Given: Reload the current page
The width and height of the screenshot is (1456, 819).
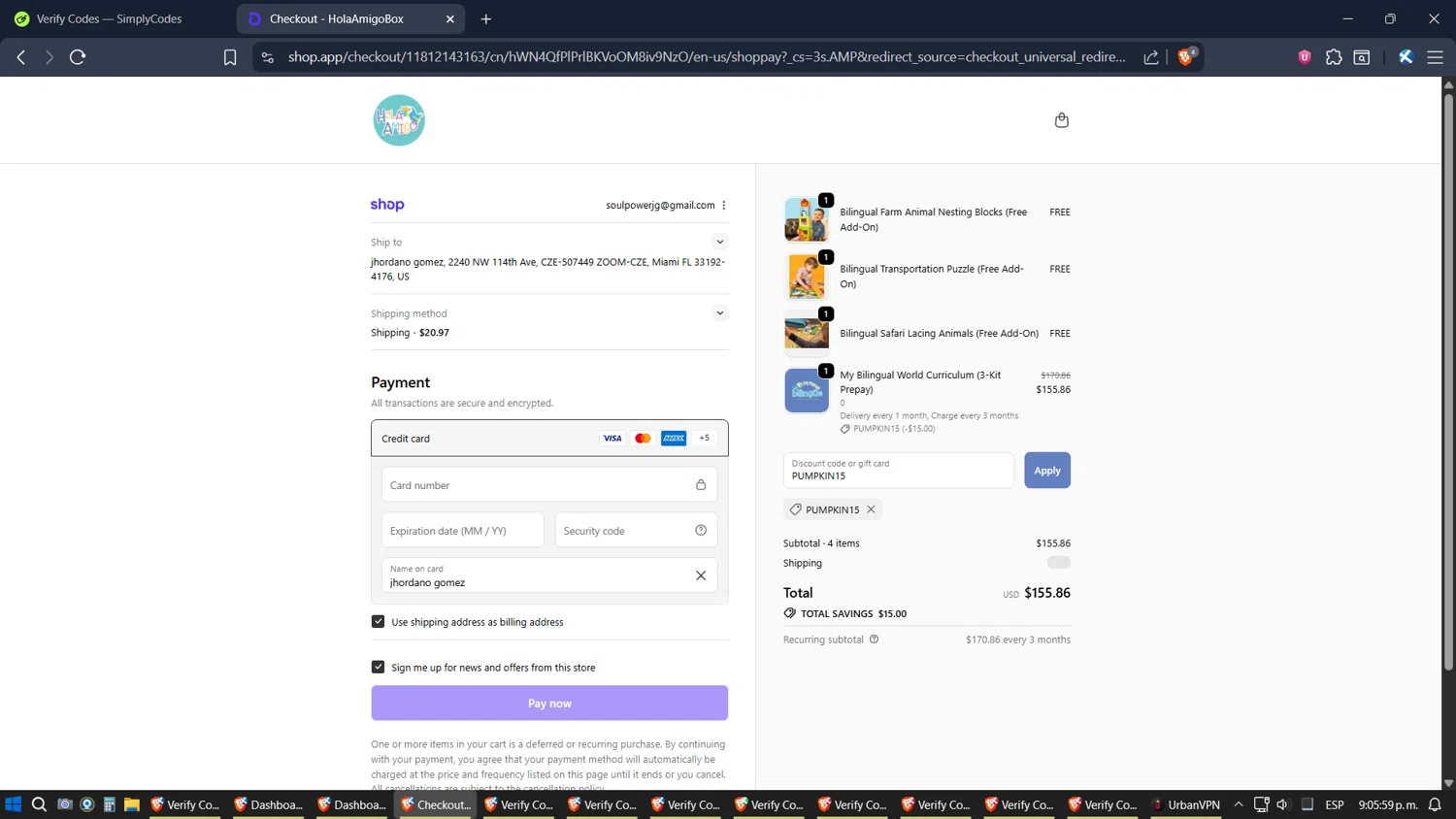Looking at the screenshot, I should [x=78, y=57].
